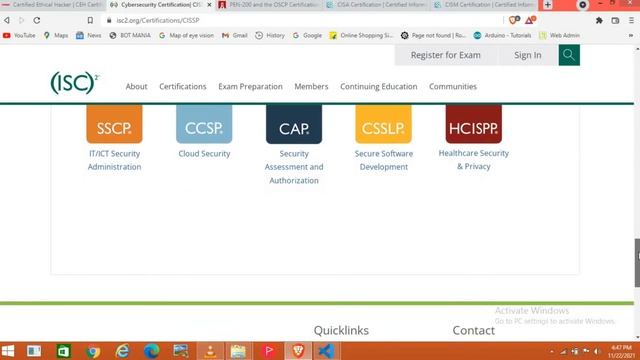This screenshot has width=640, height=360.
Task: Open the CSSLP certification badge
Action: pos(384,124)
